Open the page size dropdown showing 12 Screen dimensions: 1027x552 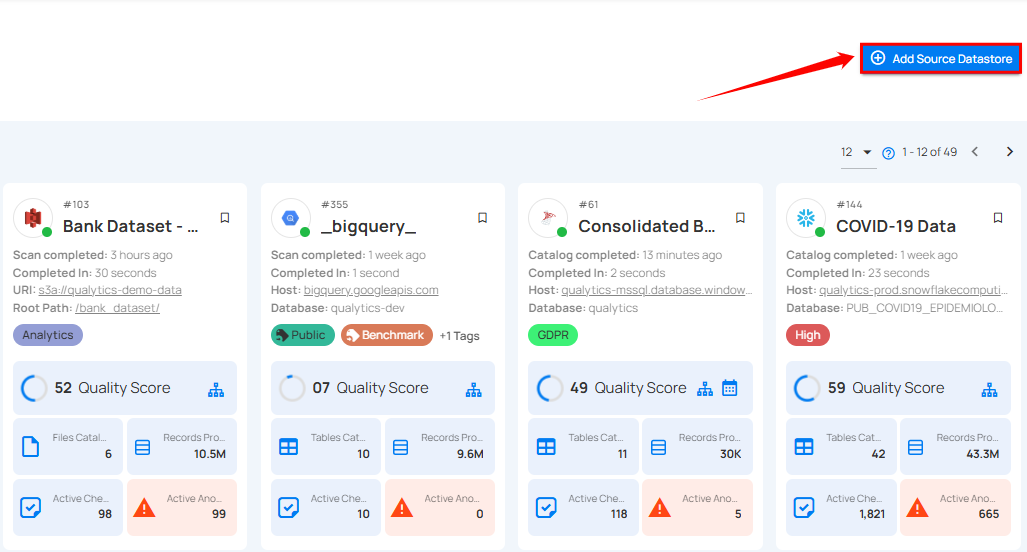(857, 152)
